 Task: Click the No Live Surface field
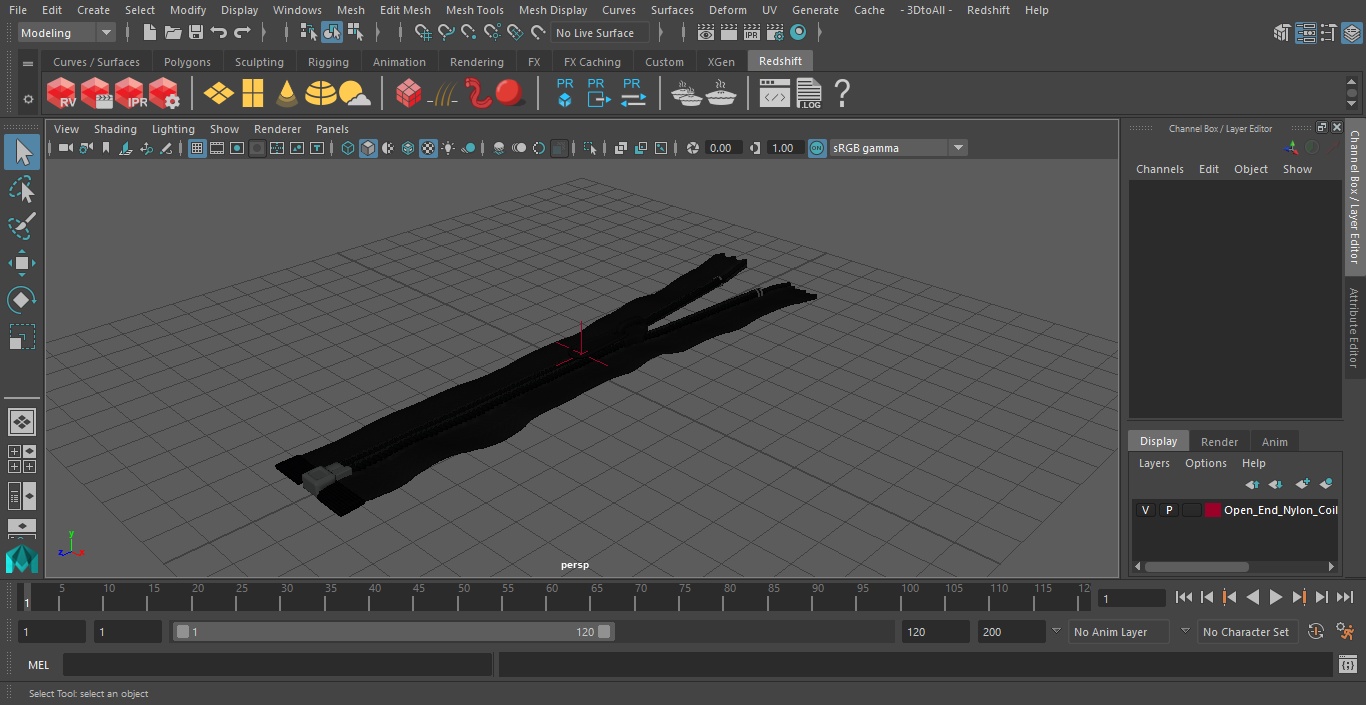click(600, 33)
